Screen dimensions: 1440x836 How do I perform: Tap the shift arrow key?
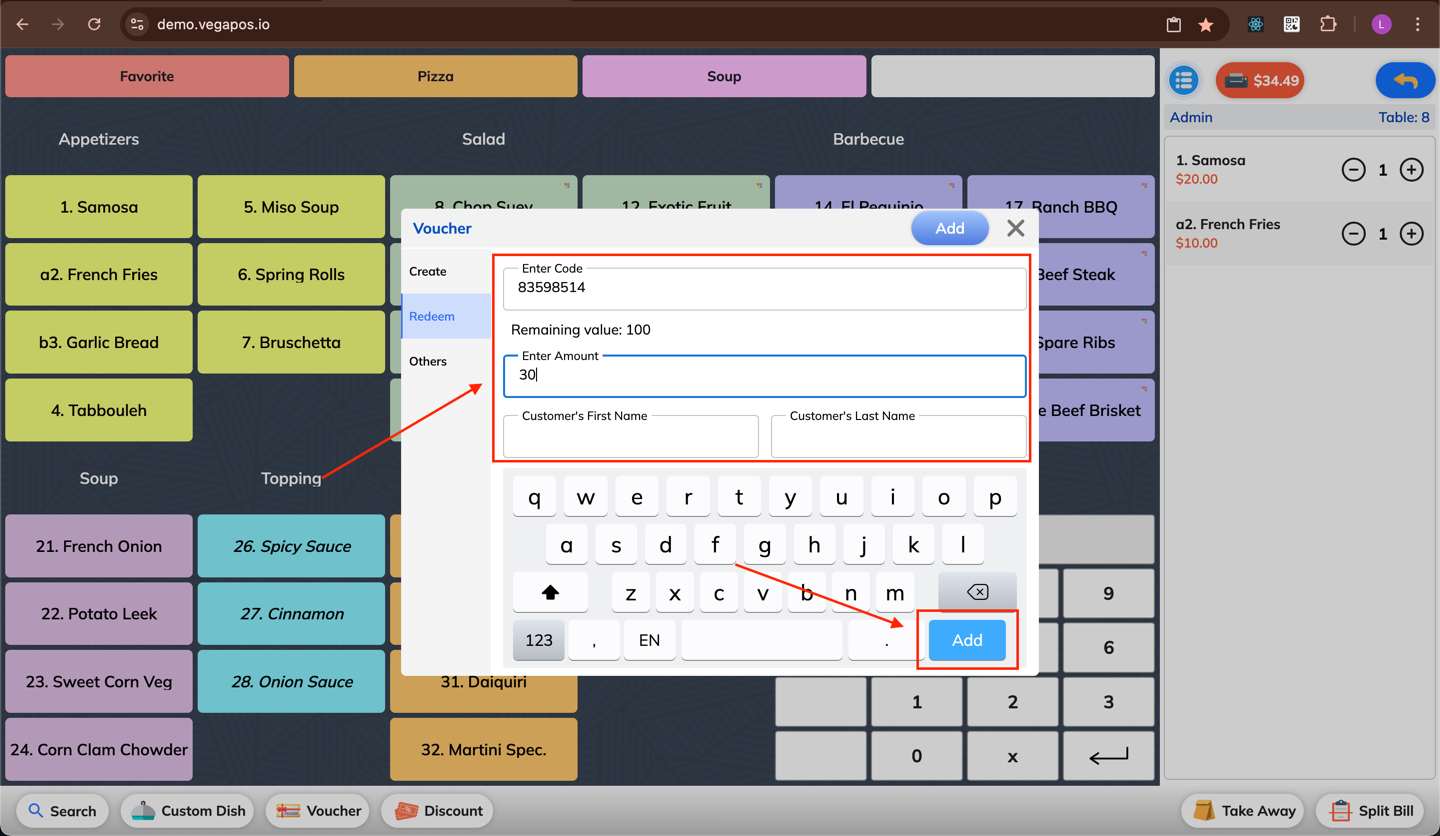coord(550,592)
